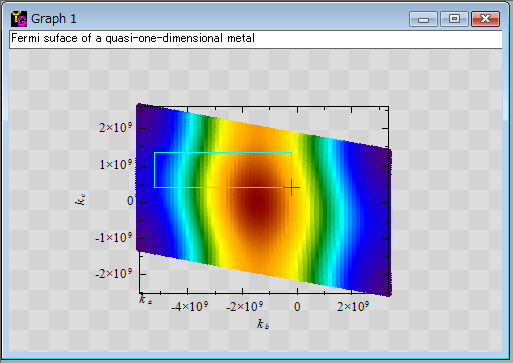513x363 pixels.
Task: Click the -1×10⁹ tick label on vertical axis
Action: pos(113,238)
